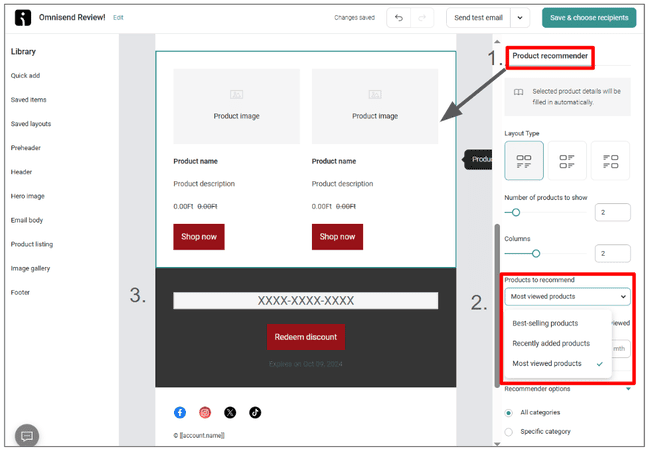Select the third layout type icon
The width and height of the screenshot is (650, 453).
[610, 161]
